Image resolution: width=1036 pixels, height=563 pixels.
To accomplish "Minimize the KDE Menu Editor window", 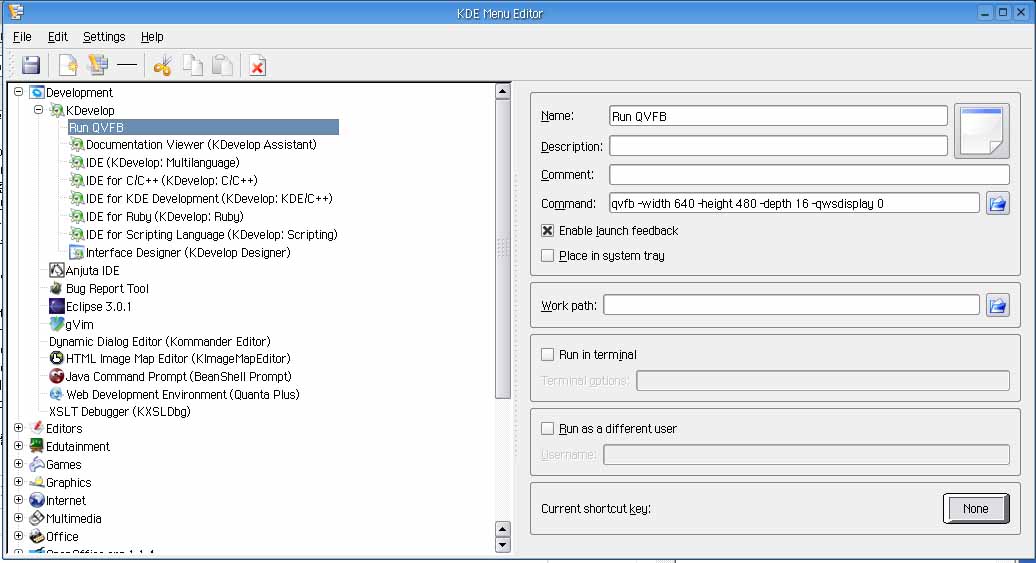I will point(985,13).
